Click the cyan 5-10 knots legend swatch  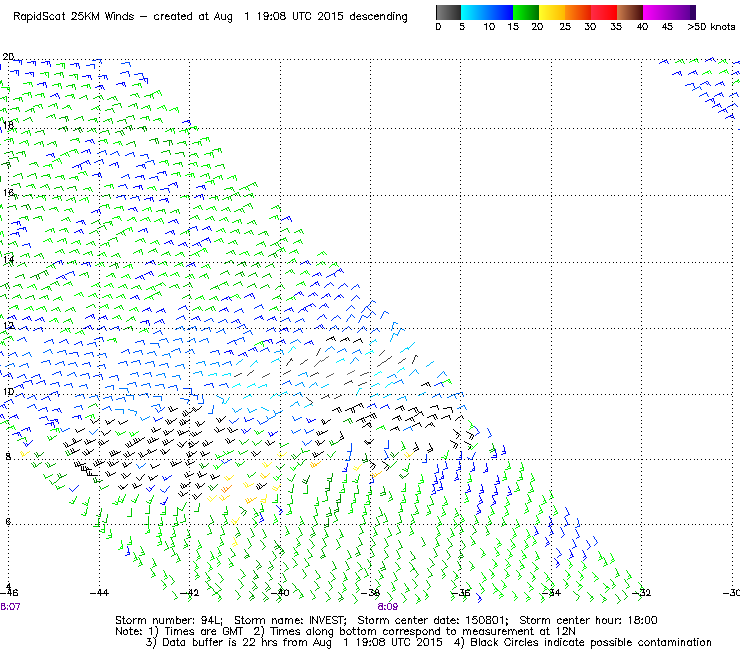pos(473,12)
